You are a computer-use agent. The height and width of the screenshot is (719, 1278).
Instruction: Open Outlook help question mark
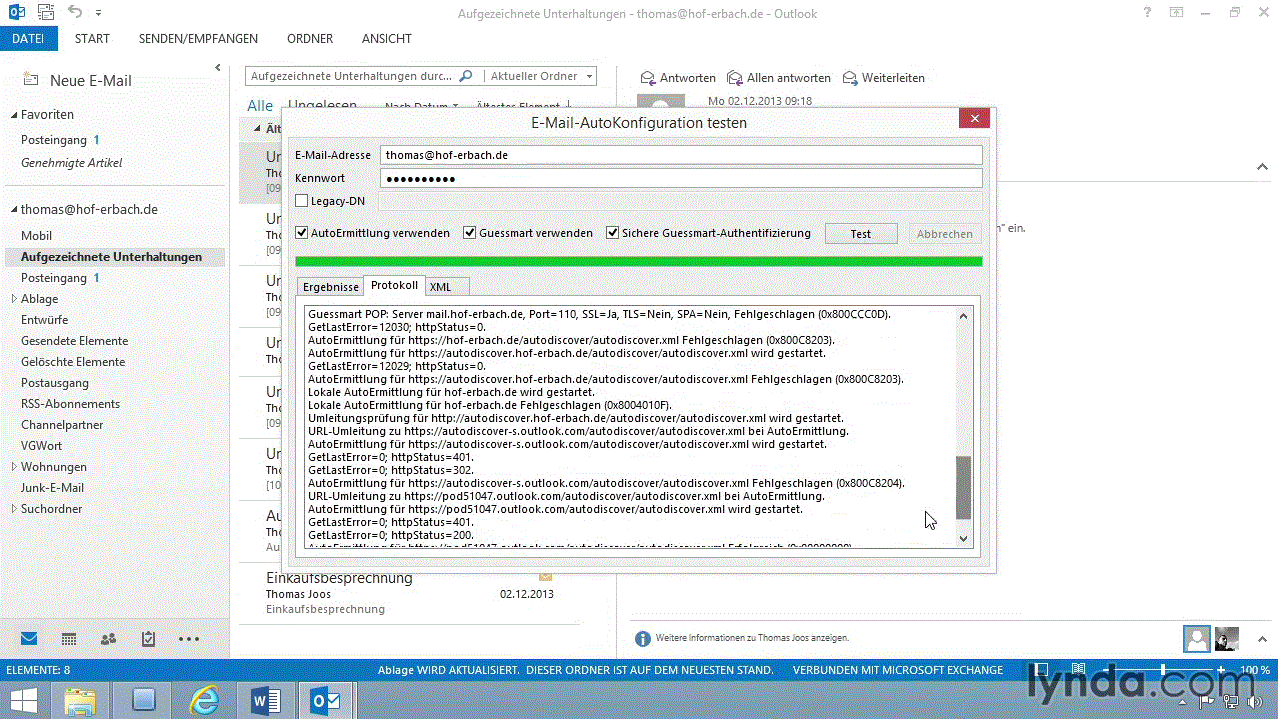(x=1147, y=13)
